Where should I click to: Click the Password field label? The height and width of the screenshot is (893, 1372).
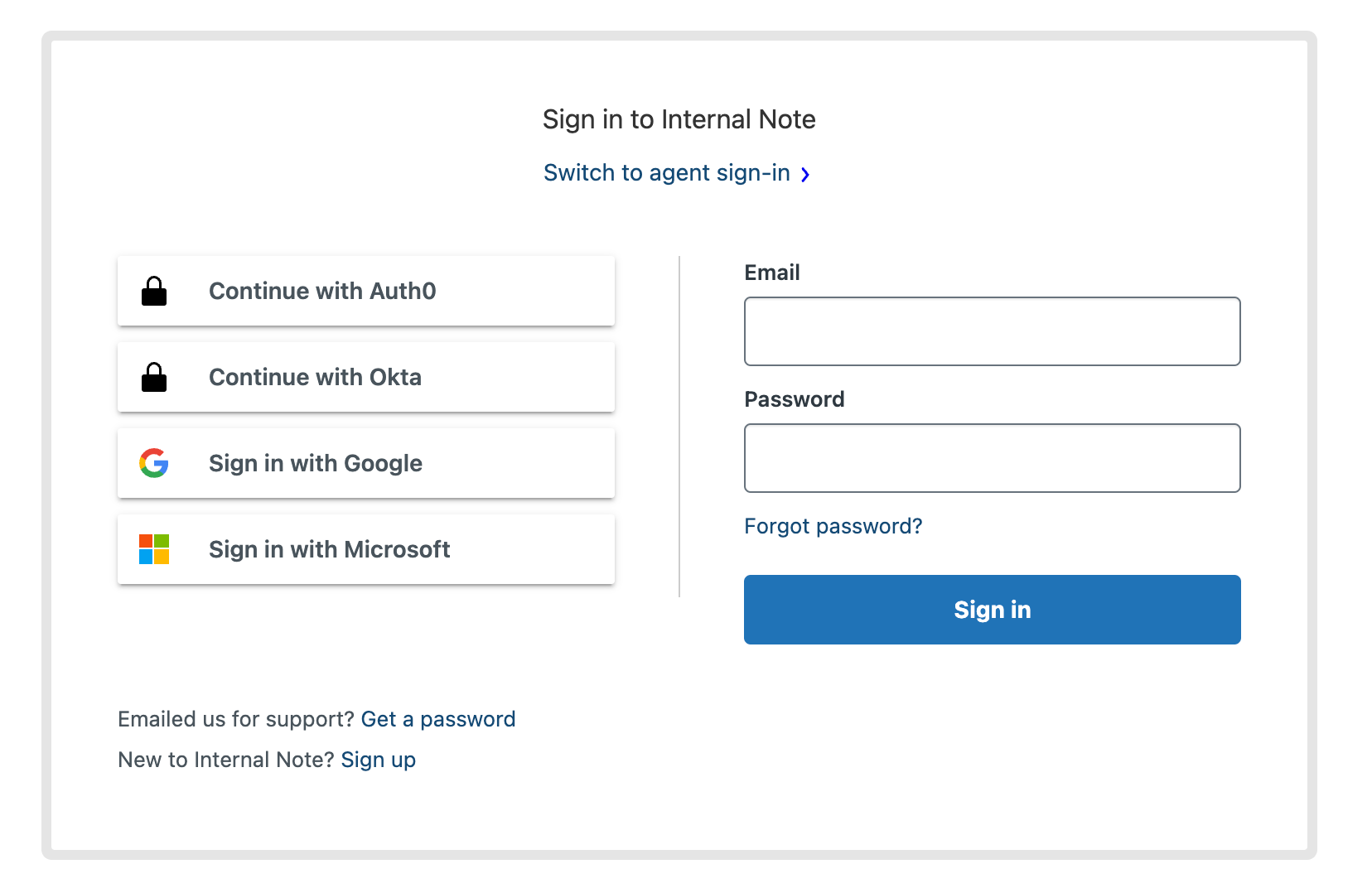coord(794,399)
